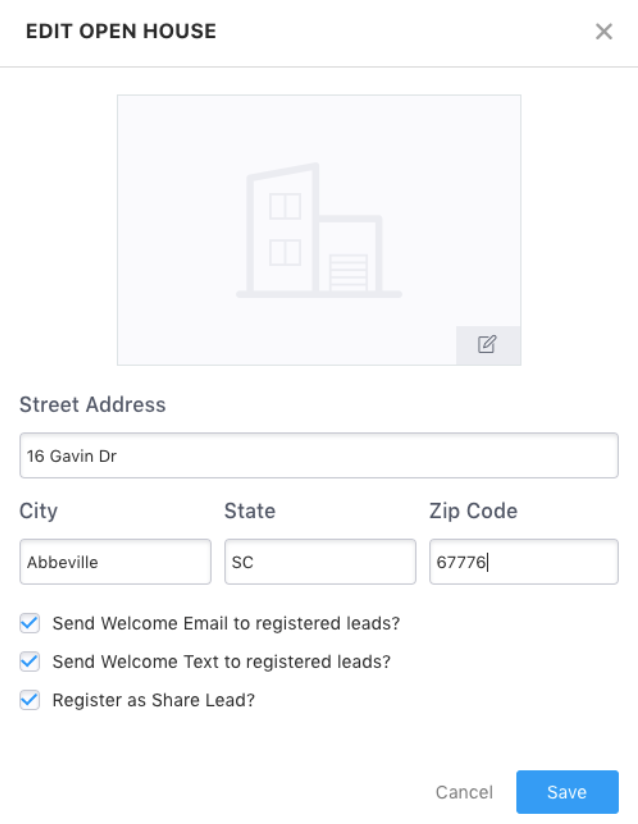Click the Register as Share Lead label
Viewport: 638px width, 824px height.
153,700
